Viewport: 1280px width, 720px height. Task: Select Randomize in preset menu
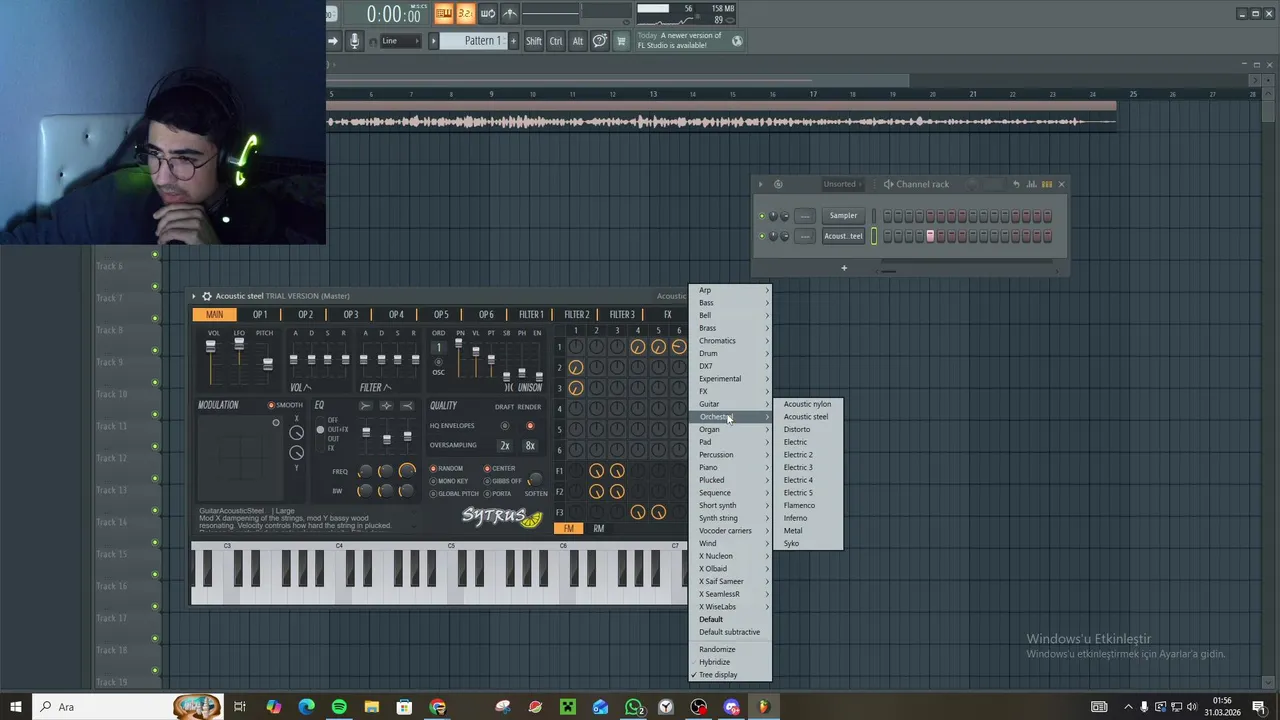[731, 649]
